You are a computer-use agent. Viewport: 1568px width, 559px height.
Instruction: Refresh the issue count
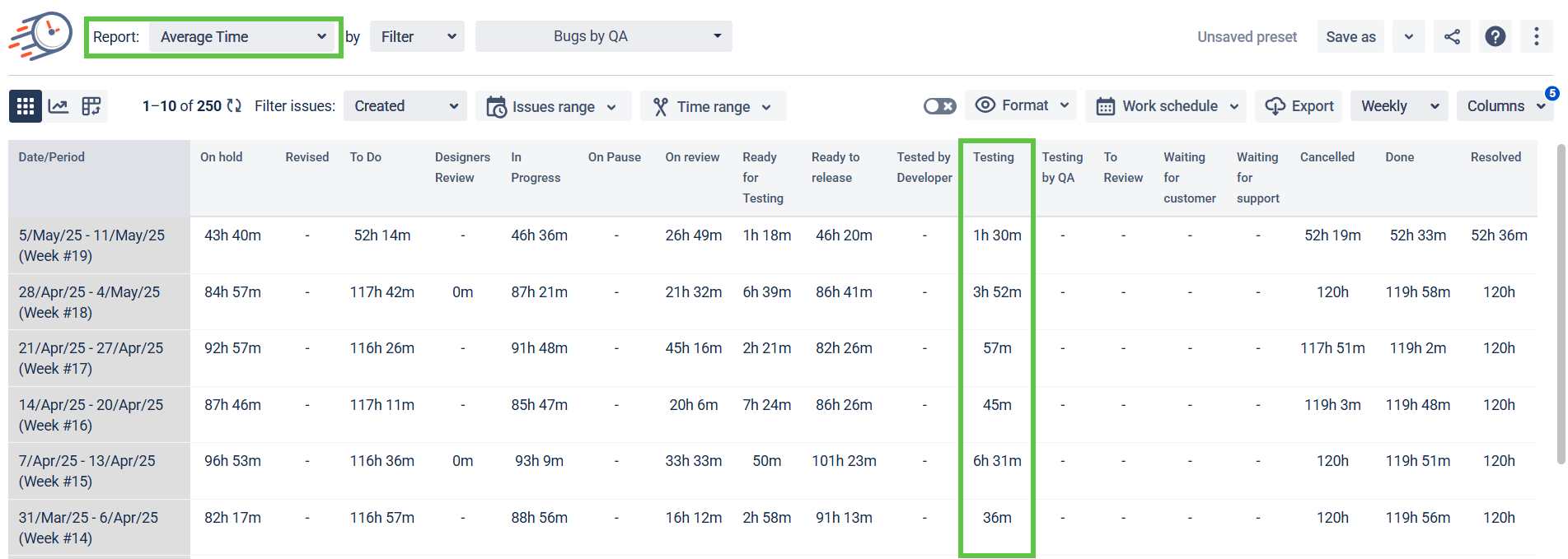(235, 105)
